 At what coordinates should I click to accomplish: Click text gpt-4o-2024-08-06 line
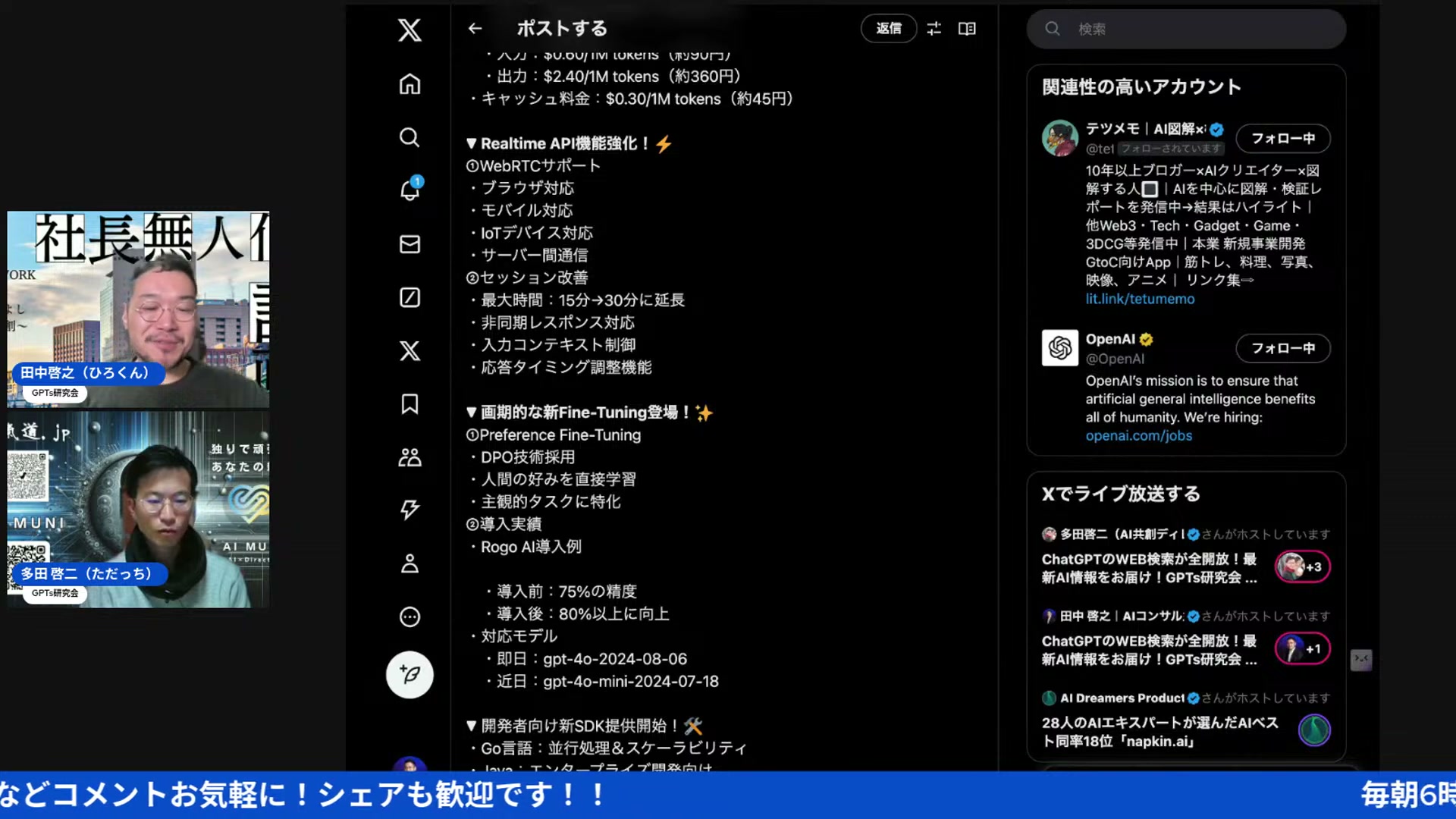[615, 659]
